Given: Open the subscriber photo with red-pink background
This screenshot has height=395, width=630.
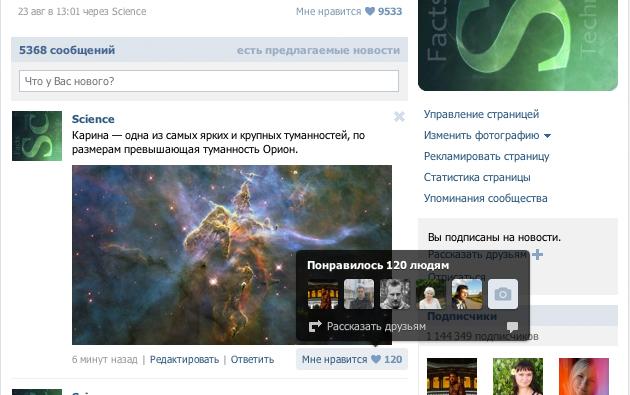Looking at the screenshot, I should (x=584, y=377).
